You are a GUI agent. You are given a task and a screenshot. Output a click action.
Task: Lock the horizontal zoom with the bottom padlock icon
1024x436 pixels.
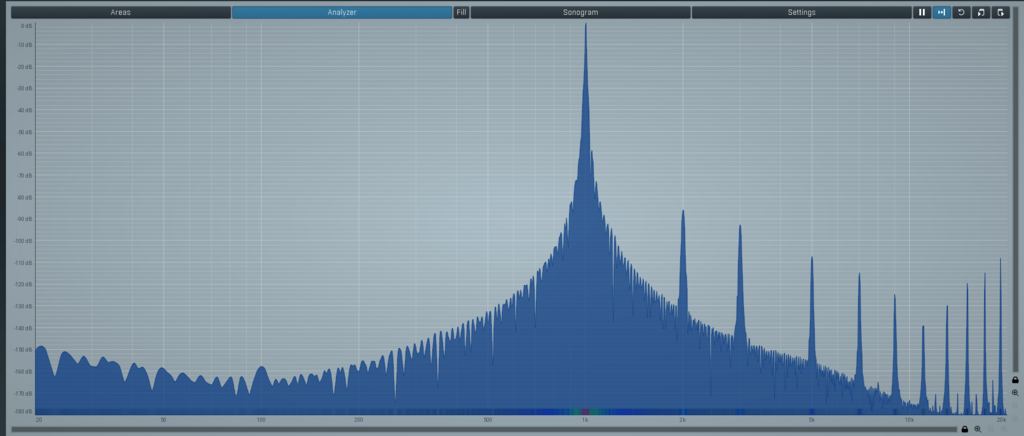(965, 429)
